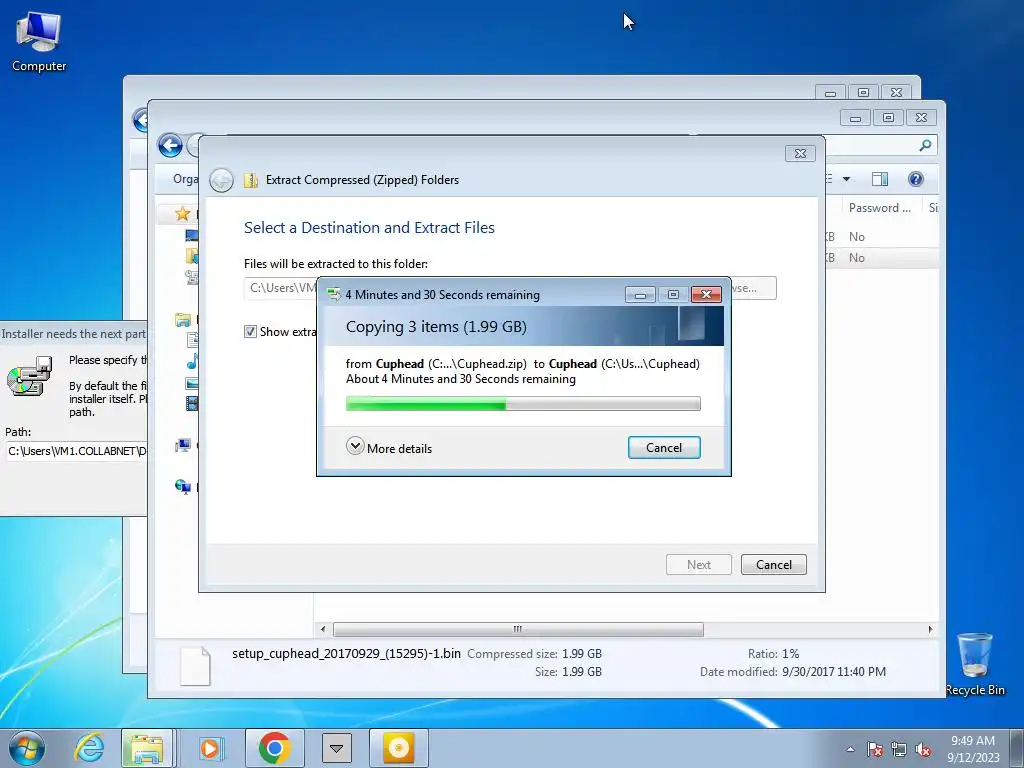Viewport: 1024px width, 768px height.
Task: Toggle Show extracted files checkbox
Action: 250,332
